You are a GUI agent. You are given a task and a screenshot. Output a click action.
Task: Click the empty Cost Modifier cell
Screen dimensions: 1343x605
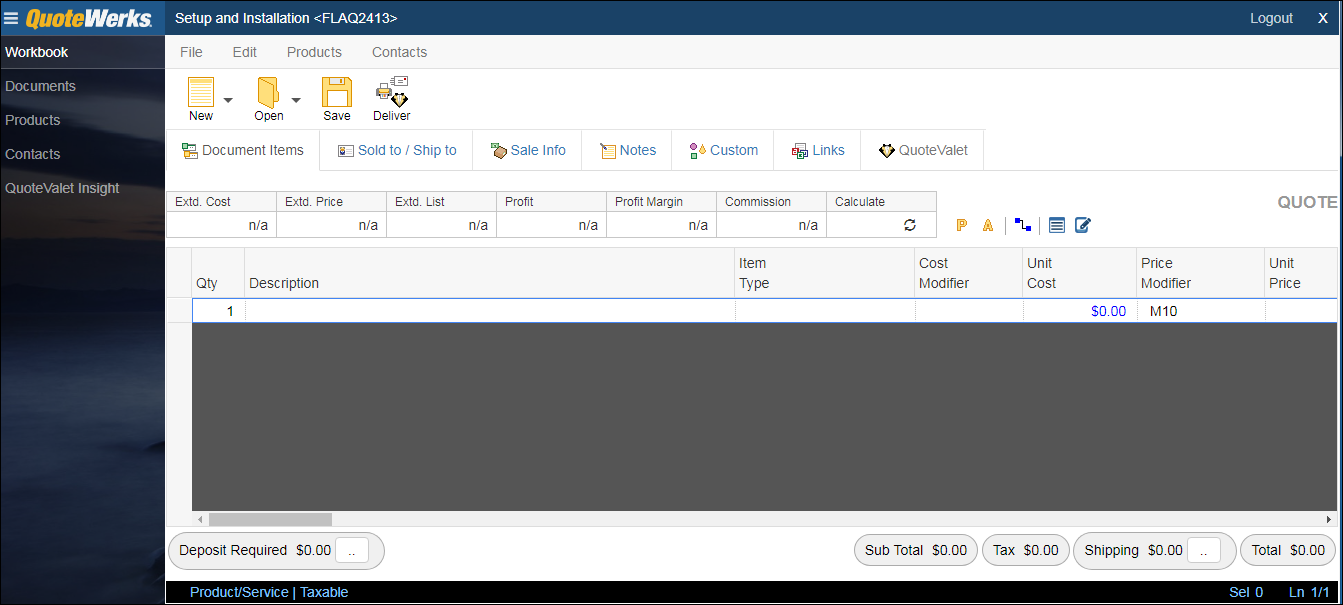tap(969, 311)
